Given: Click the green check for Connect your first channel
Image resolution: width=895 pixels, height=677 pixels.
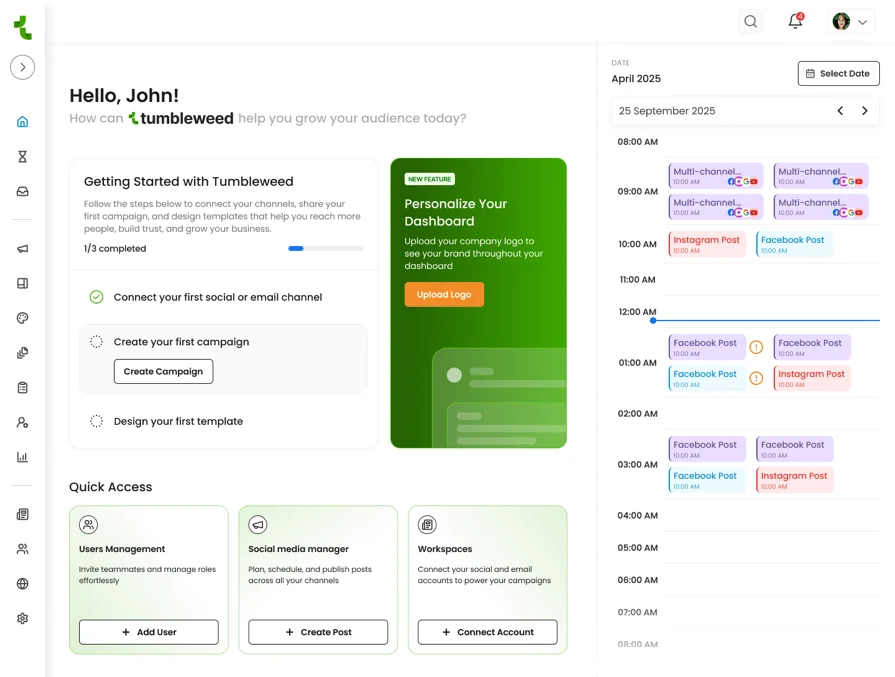Looking at the screenshot, I should tap(96, 297).
